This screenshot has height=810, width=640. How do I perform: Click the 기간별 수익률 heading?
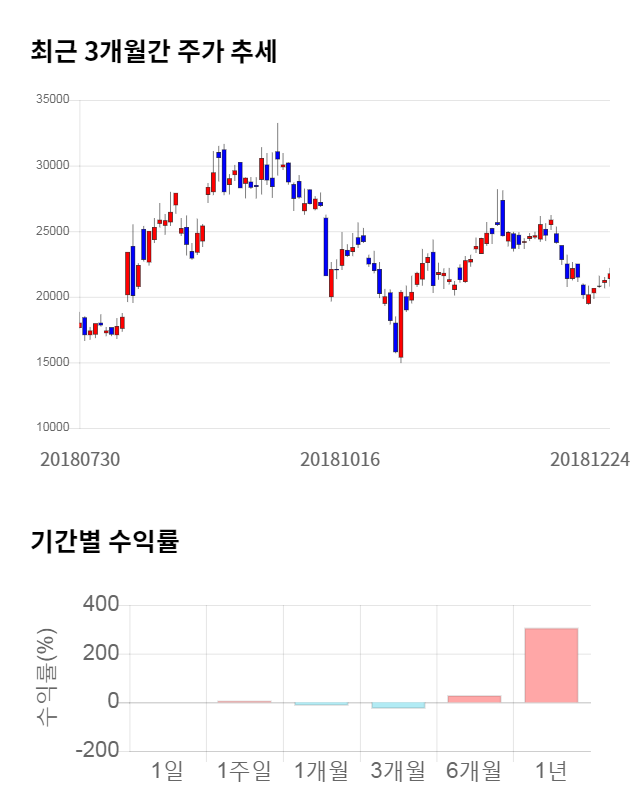tap(104, 543)
